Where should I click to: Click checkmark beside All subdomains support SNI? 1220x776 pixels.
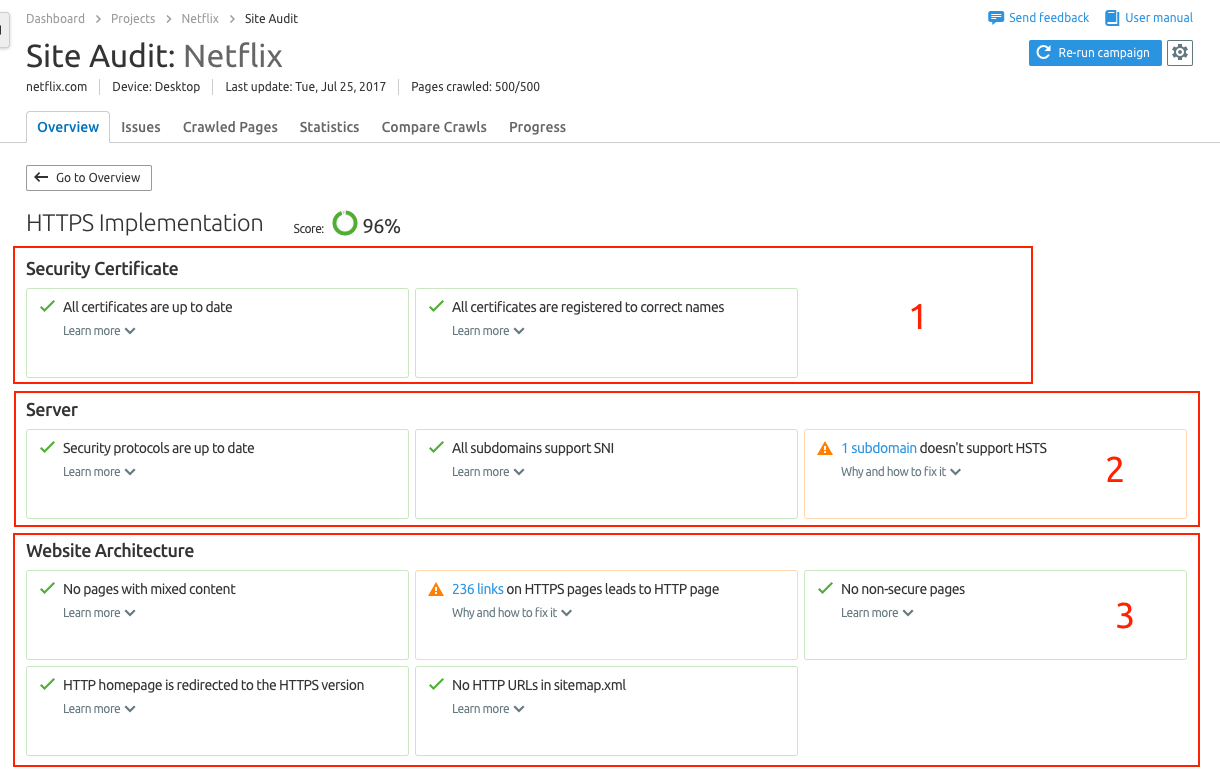click(435, 448)
